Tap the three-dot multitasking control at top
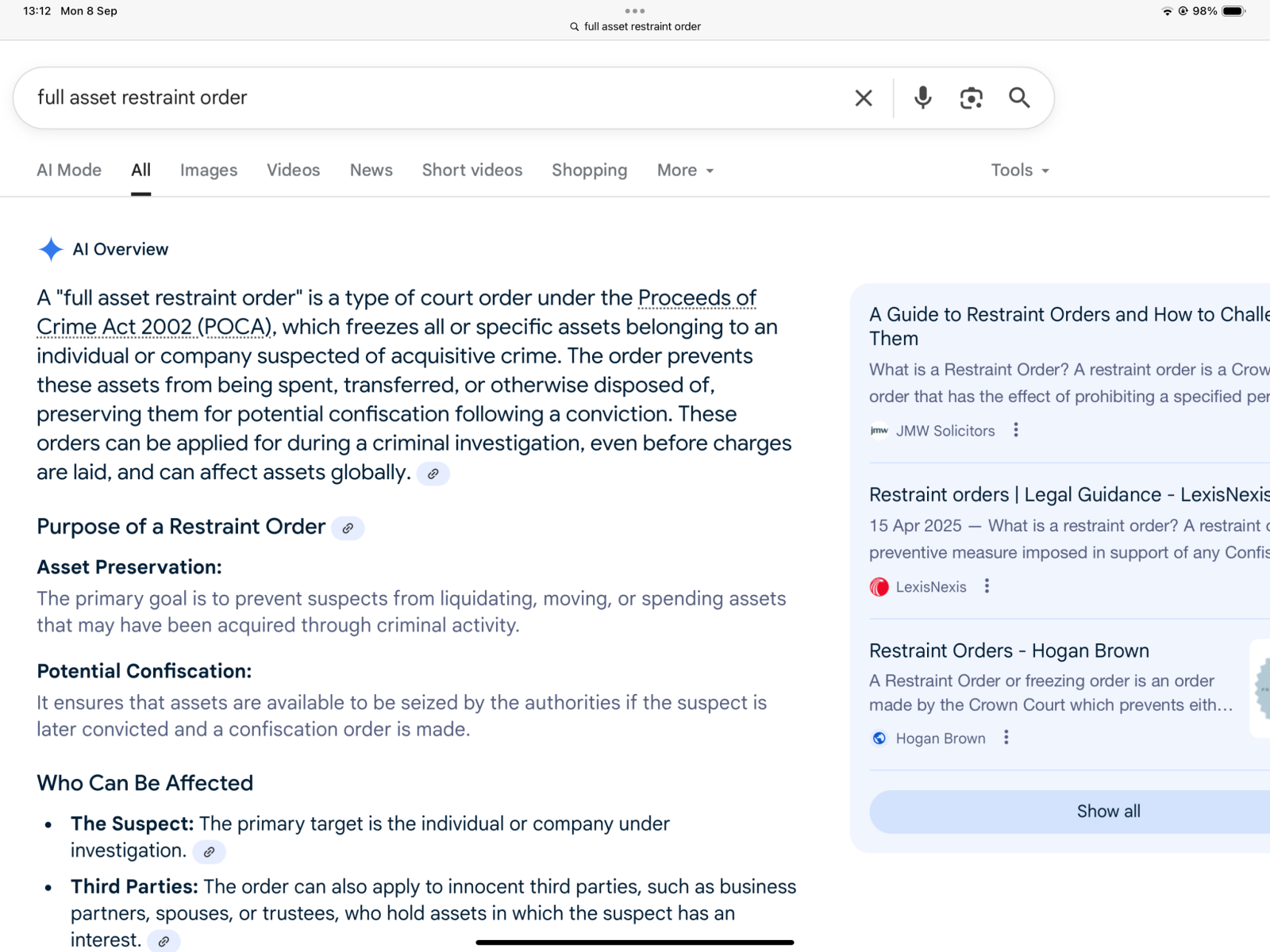The image size is (1270, 952). [635, 11]
